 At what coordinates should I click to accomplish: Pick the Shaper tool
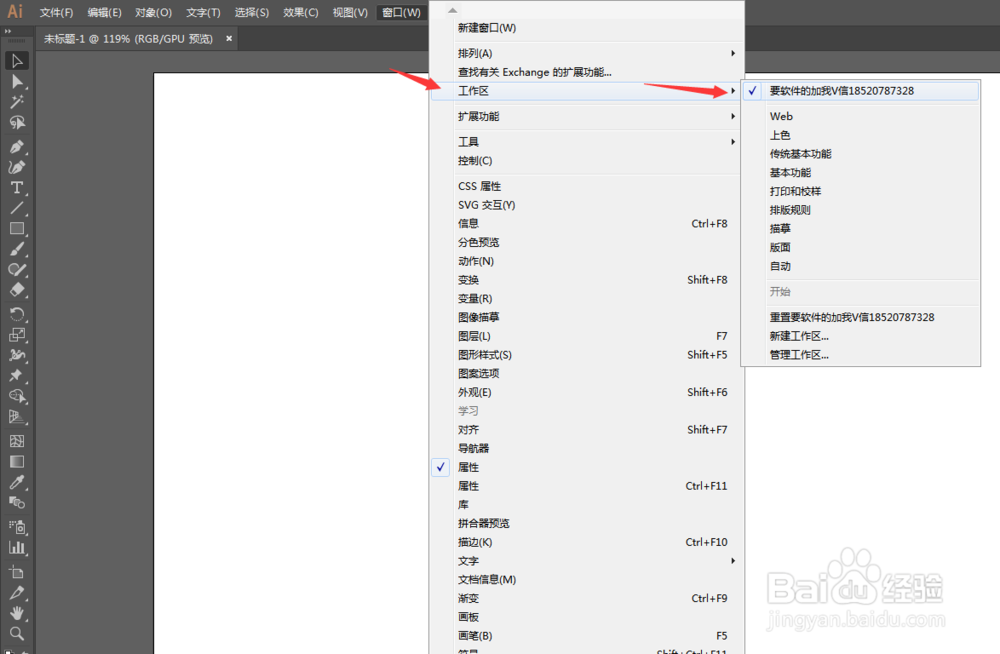(17, 269)
